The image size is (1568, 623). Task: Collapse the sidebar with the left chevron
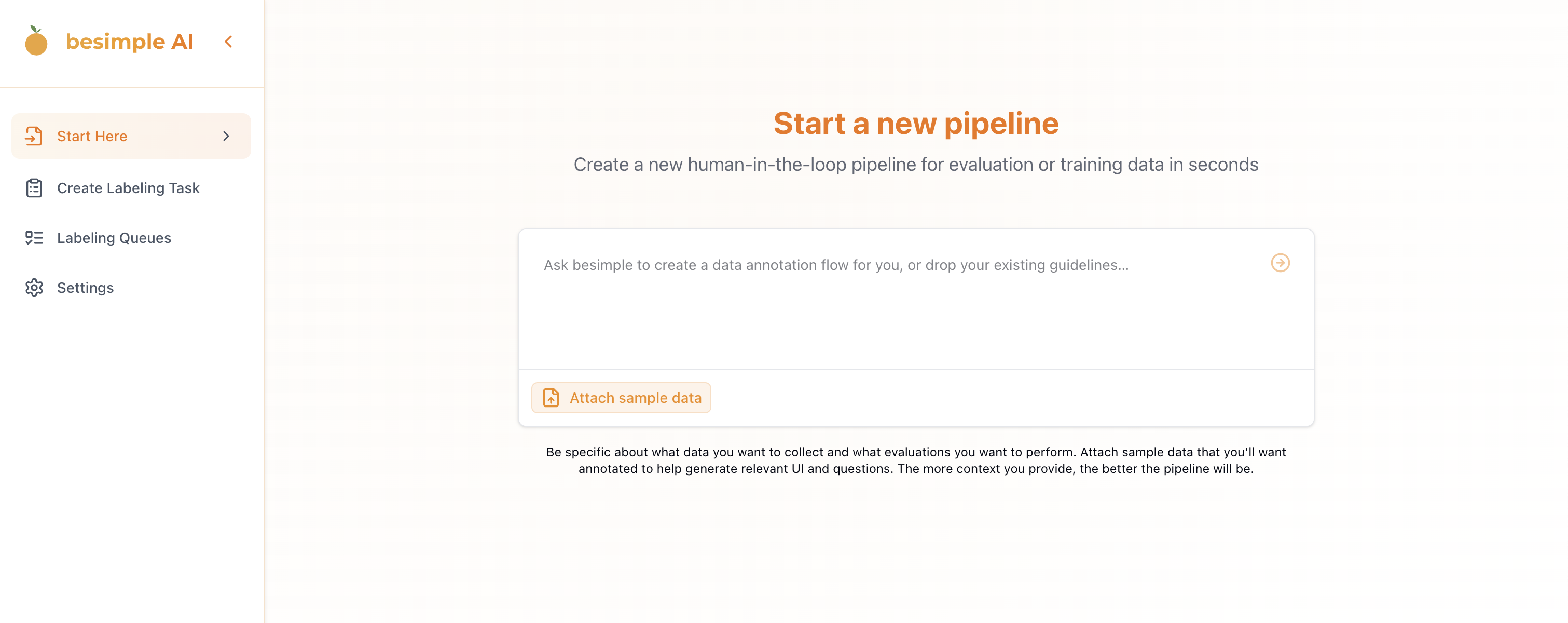(228, 41)
